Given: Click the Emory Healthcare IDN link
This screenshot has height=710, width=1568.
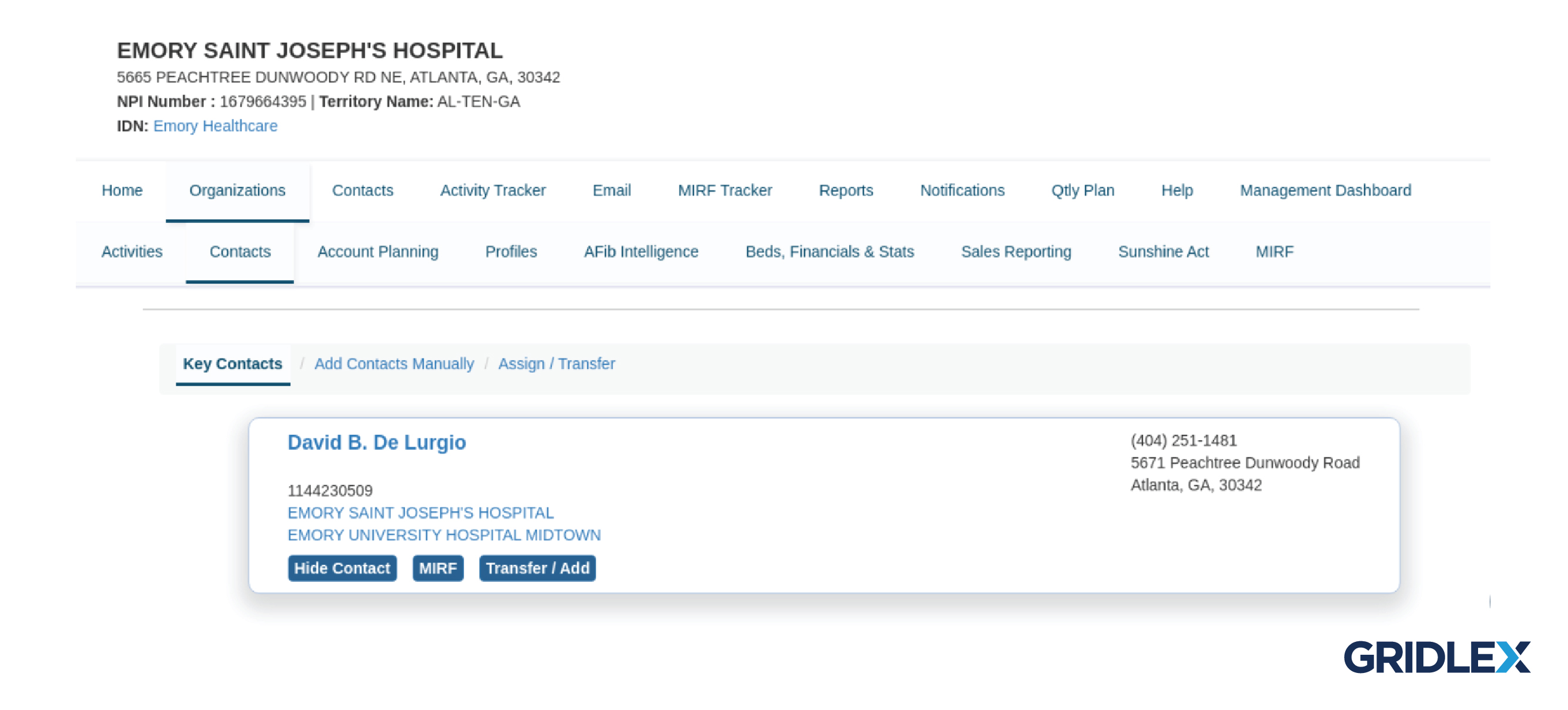Looking at the screenshot, I should [216, 126].
